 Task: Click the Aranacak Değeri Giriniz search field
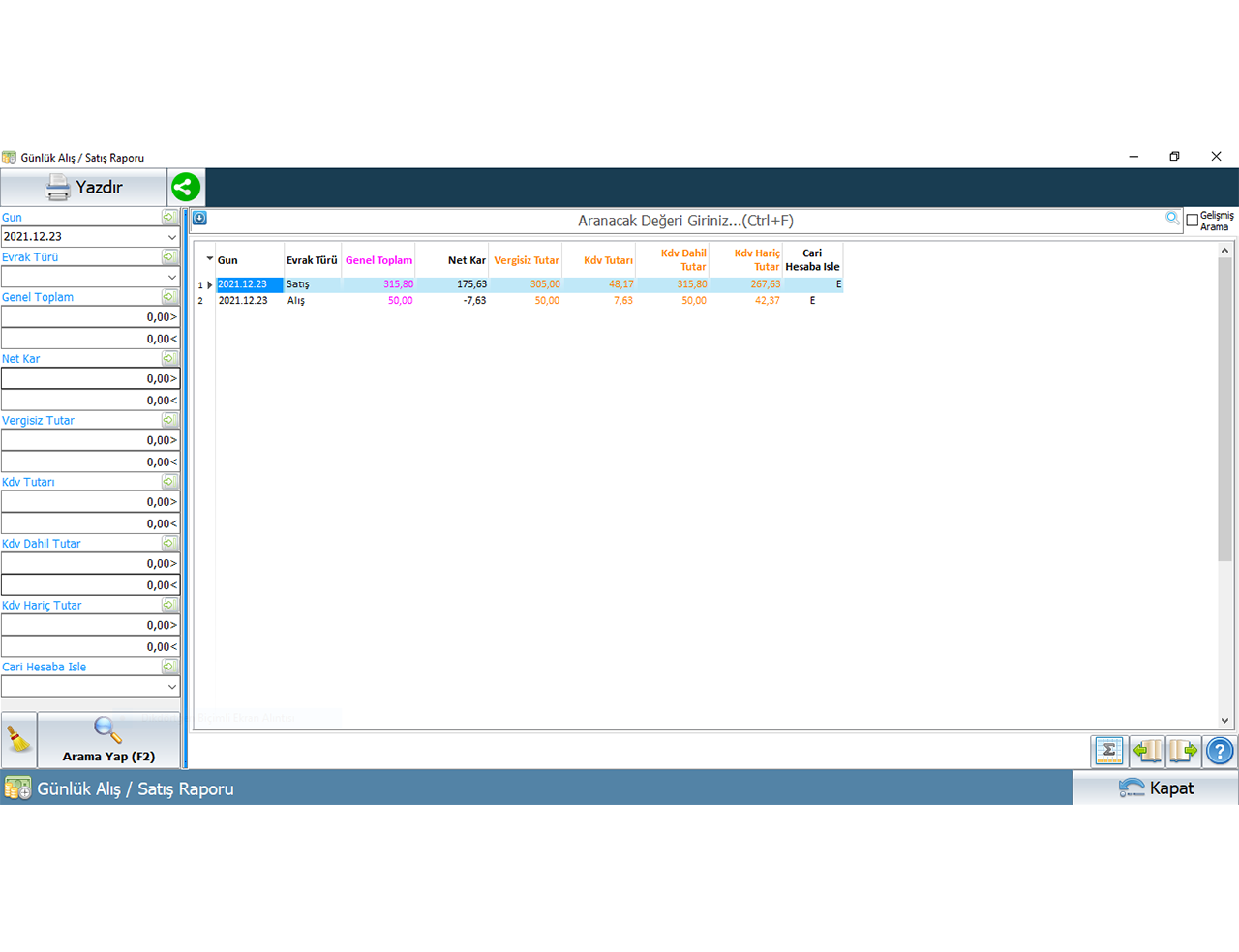coord(685,221)
